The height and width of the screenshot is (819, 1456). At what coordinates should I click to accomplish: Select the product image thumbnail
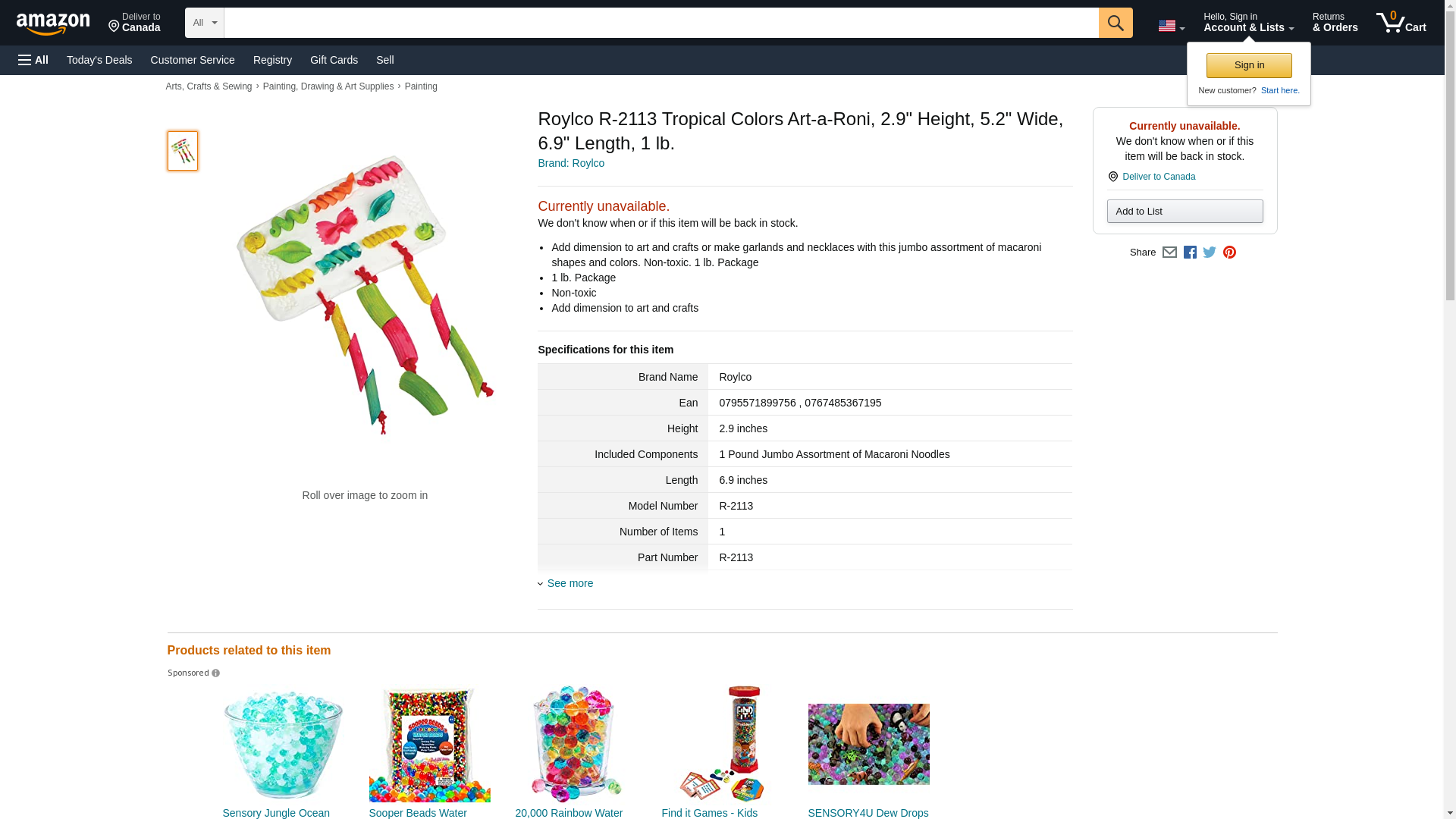coord(183,150)
